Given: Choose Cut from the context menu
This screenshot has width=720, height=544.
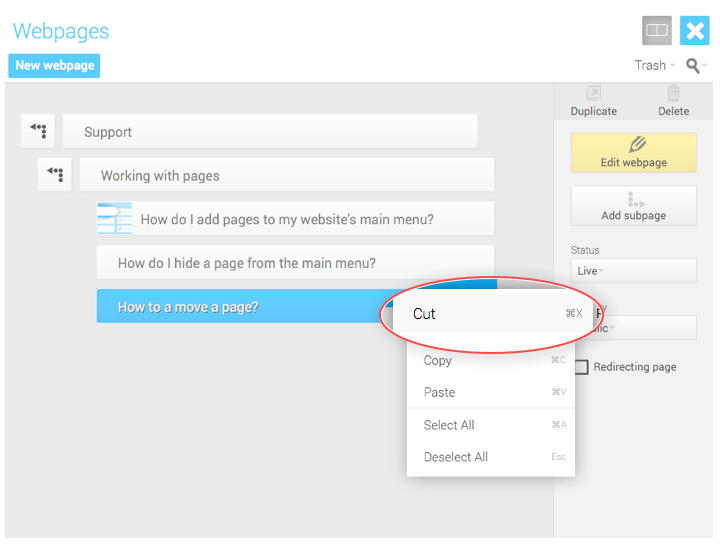Looking at the screenshot, I should coord(425,314).
